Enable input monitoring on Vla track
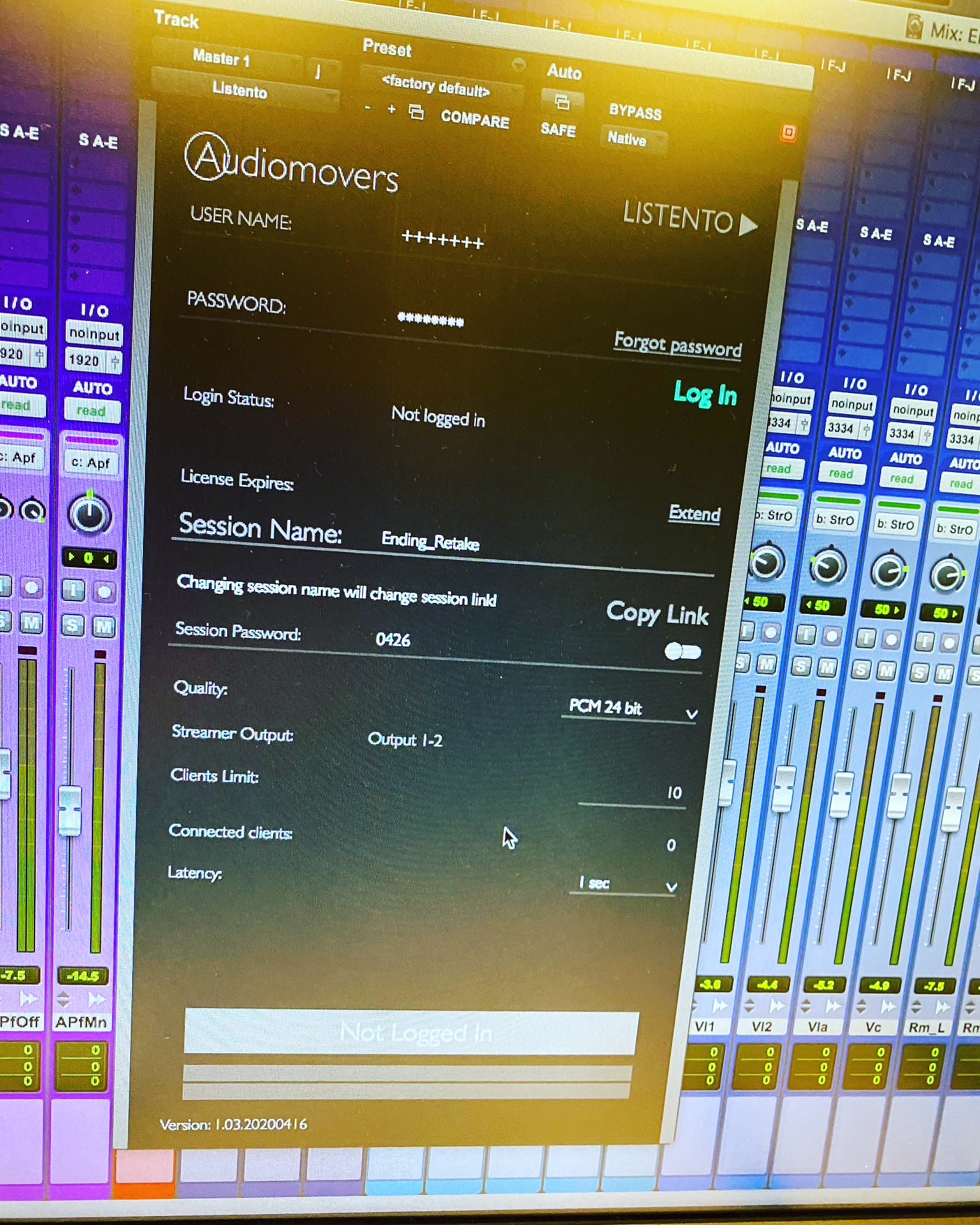 coord(866,638)
